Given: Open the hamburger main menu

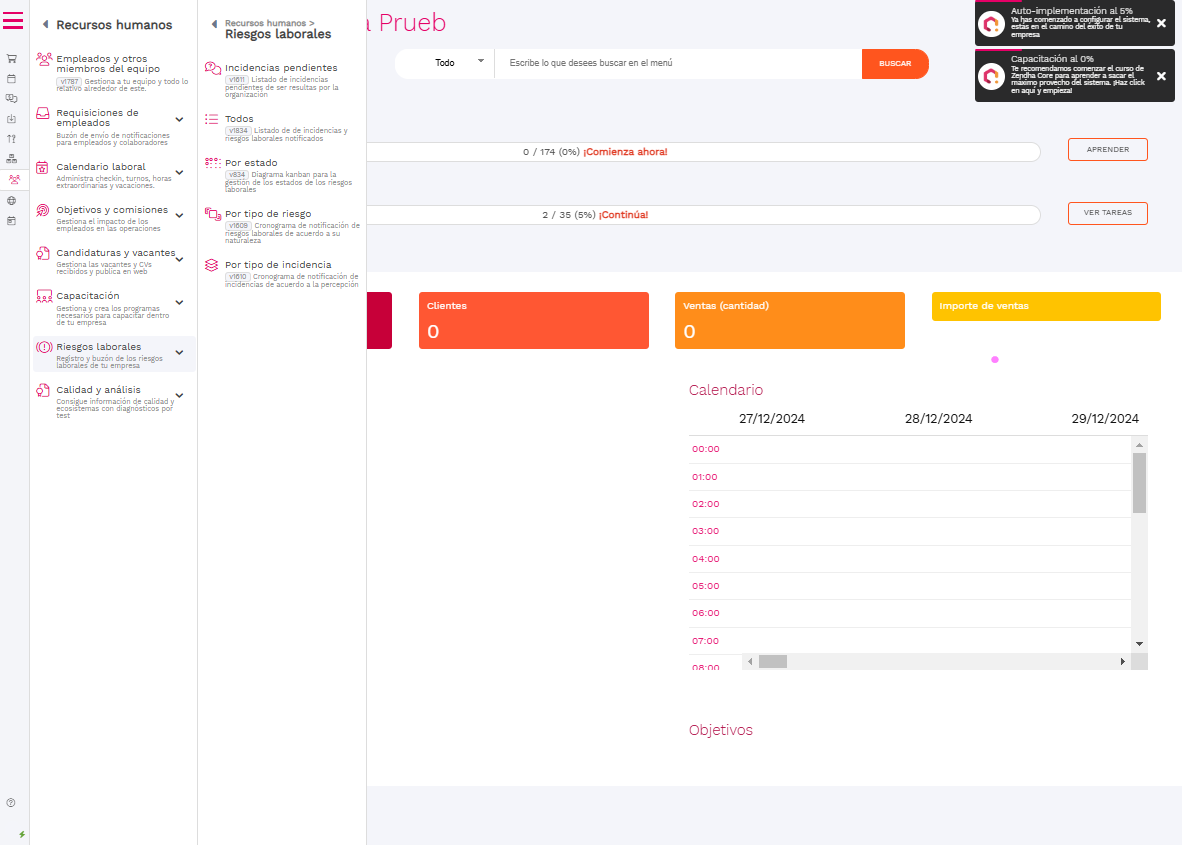Looking at the screenshot, I should pyautogui.click(x=13, y=22).
